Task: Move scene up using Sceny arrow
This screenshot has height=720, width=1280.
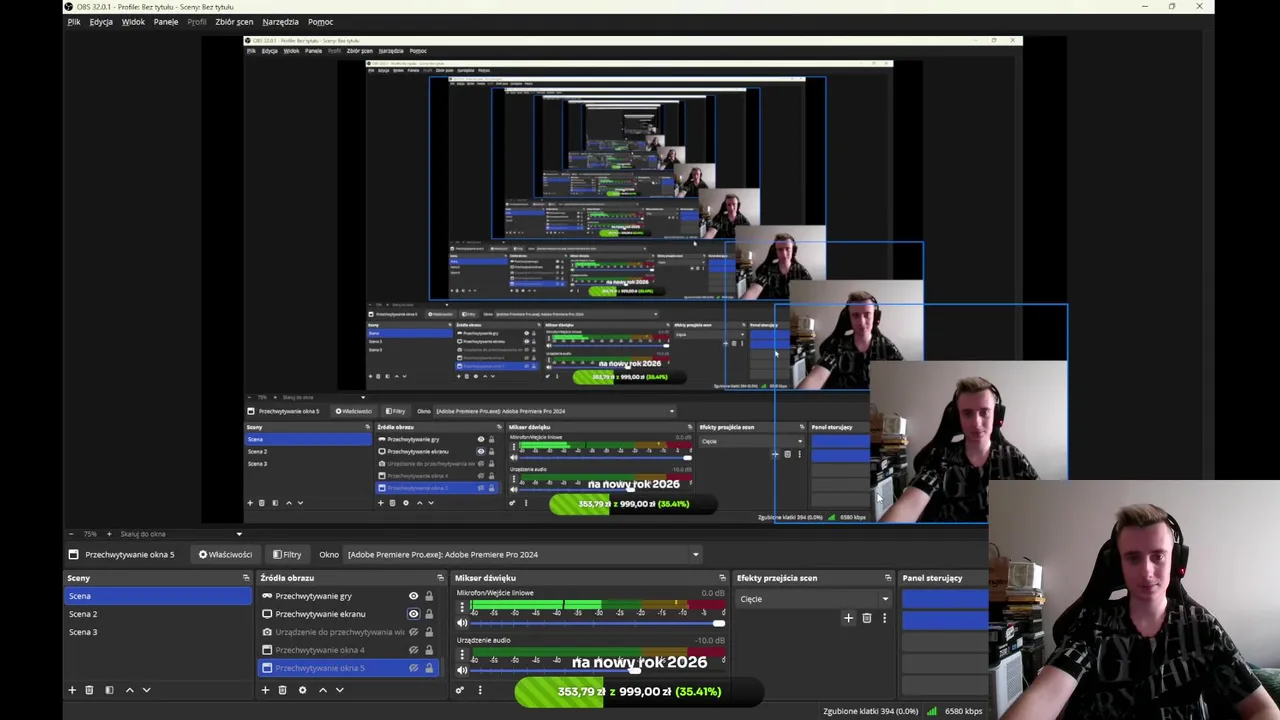Action: click(129, 690)
